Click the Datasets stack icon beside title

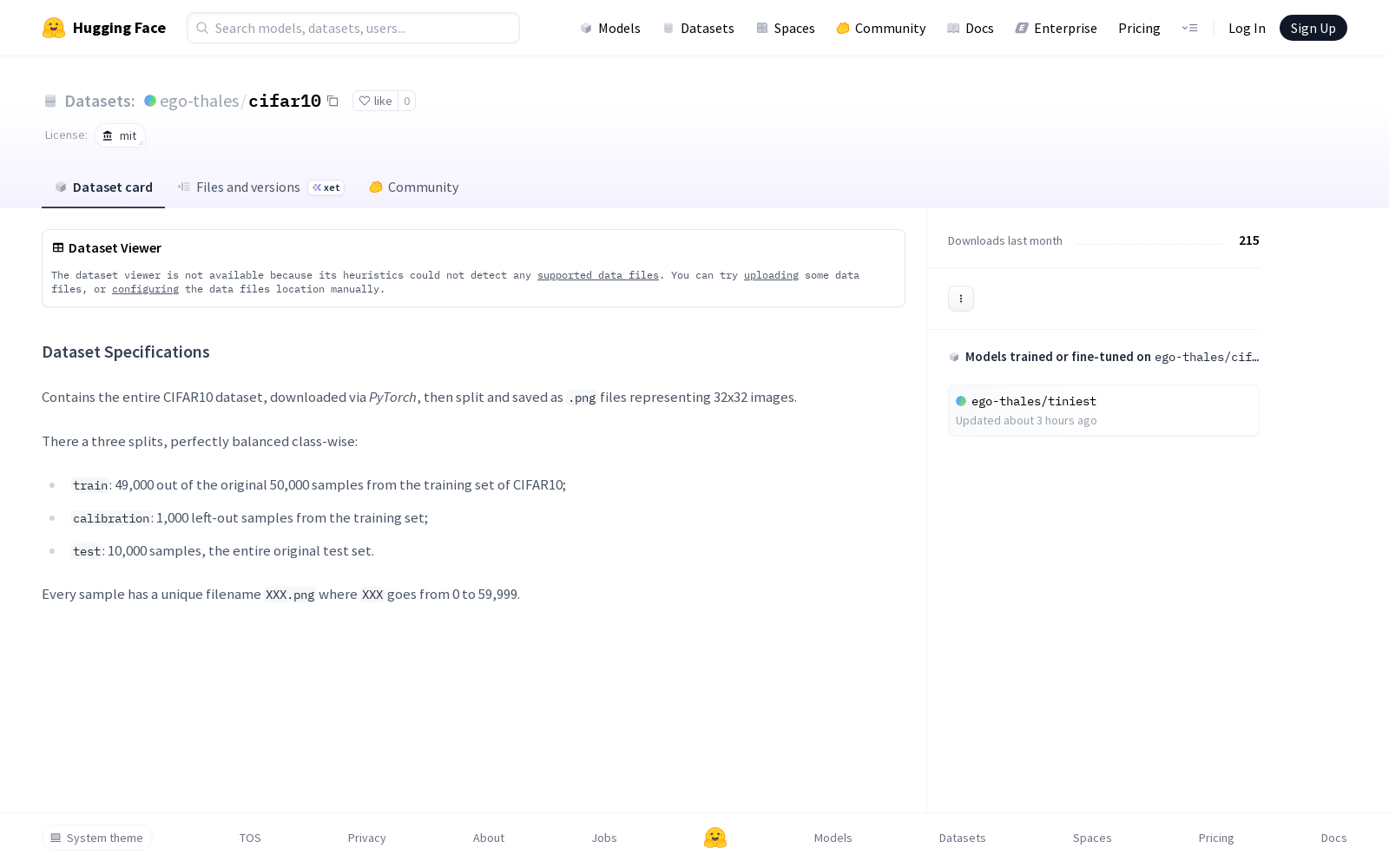click(x=50, y=101)
